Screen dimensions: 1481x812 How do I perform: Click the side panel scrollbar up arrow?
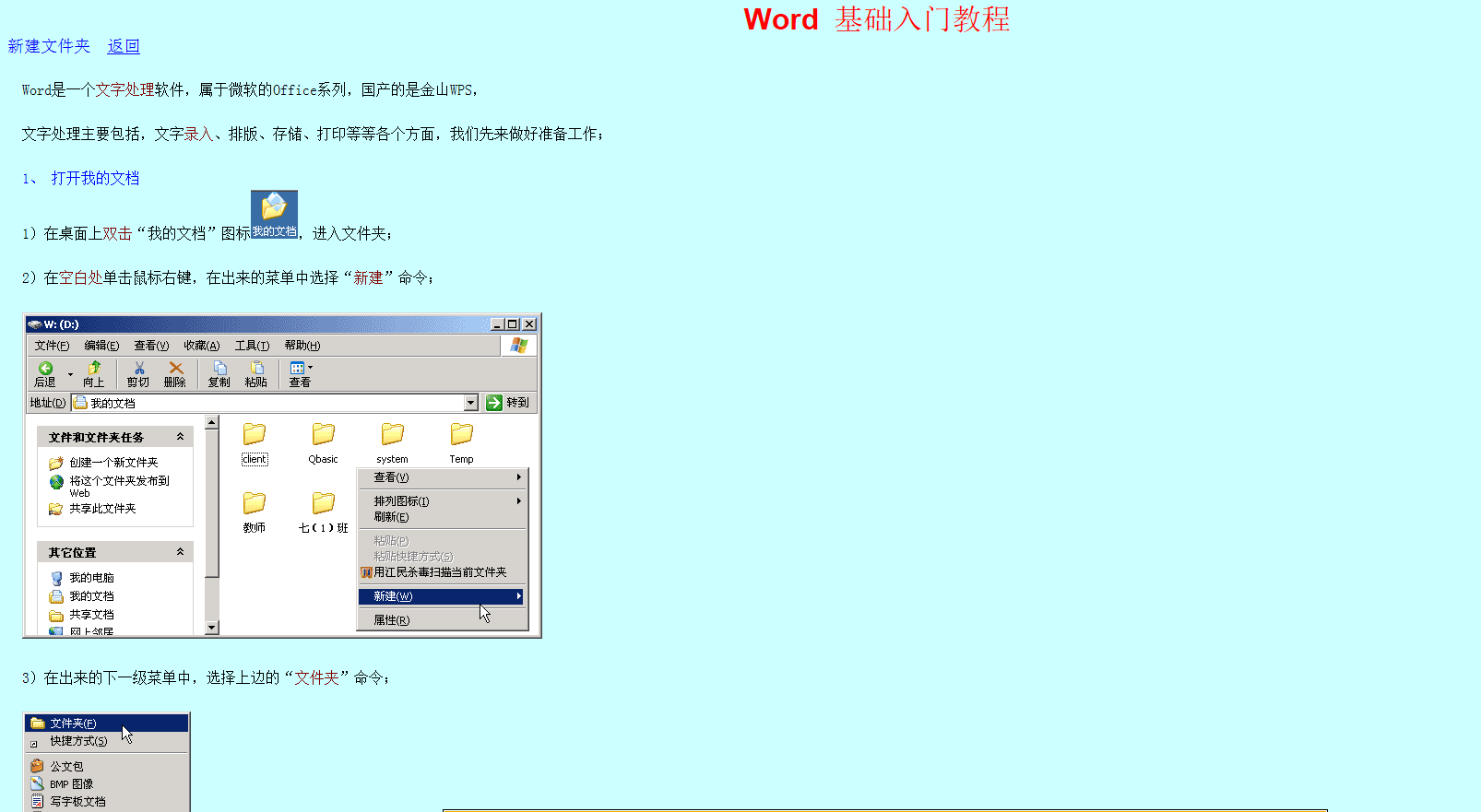tap(212, 422)
